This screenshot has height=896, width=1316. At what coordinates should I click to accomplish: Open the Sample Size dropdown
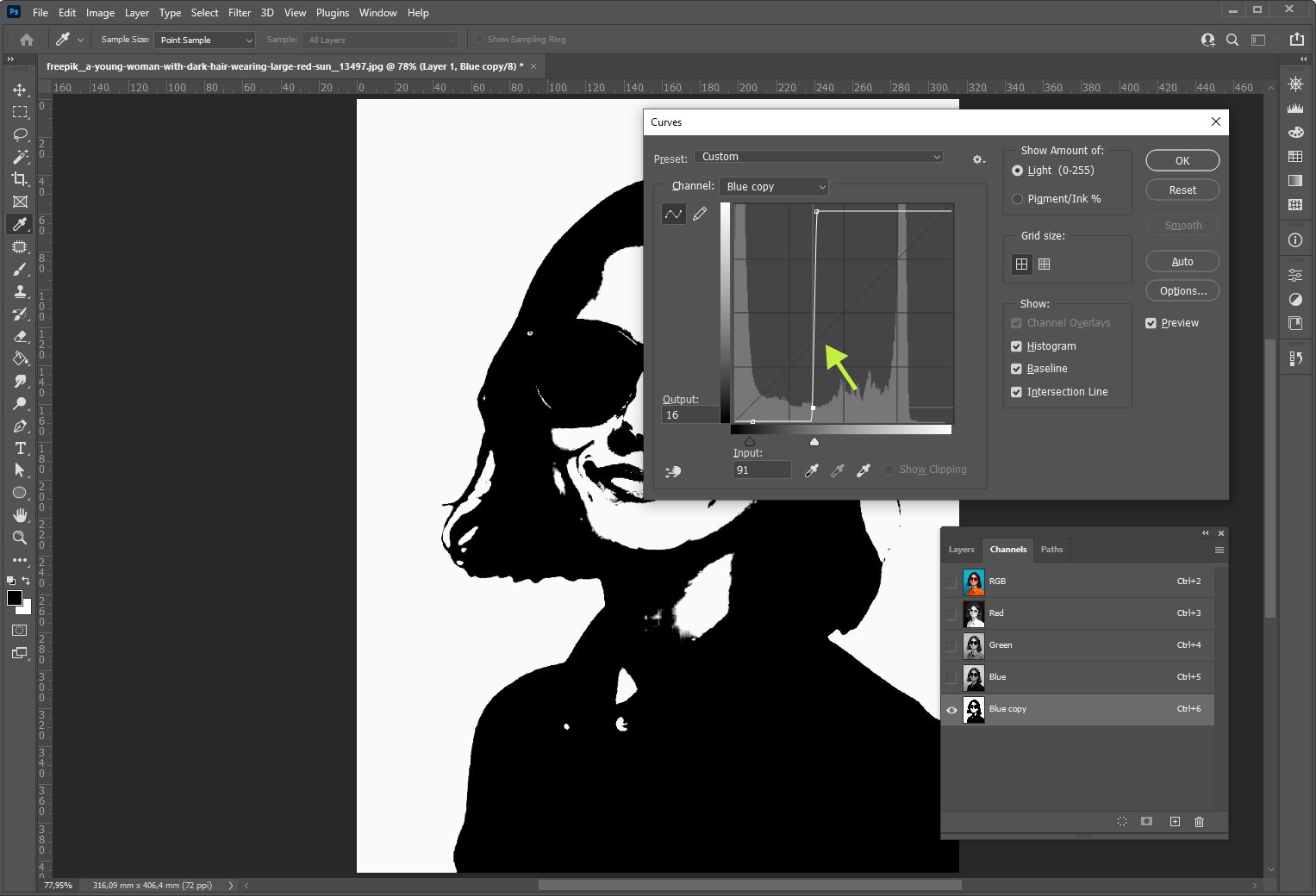(205, 40)
